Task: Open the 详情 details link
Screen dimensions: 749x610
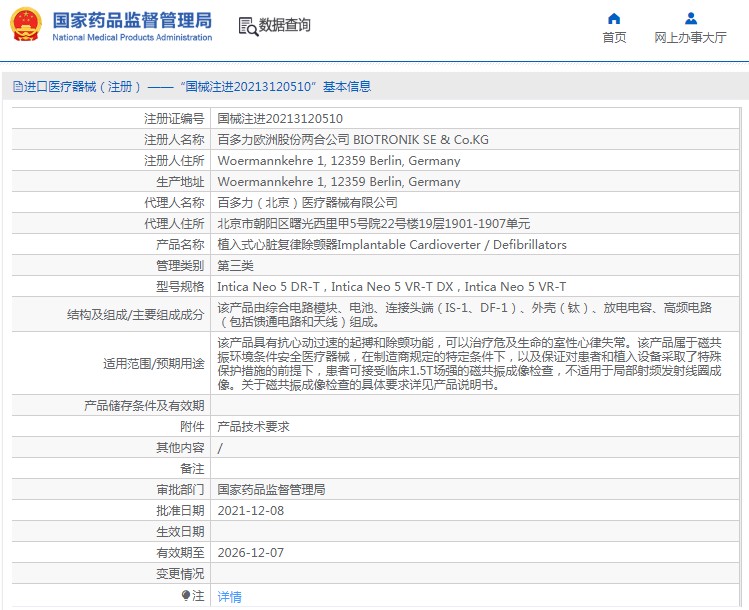Action: click(230, 596)
